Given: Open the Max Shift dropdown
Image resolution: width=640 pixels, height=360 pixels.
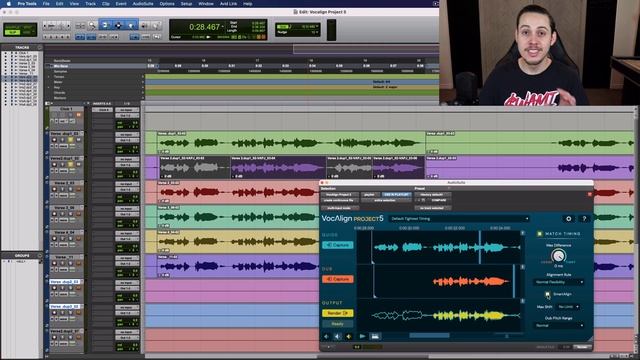Looking at the screenshot, I should tap(568, 307).
